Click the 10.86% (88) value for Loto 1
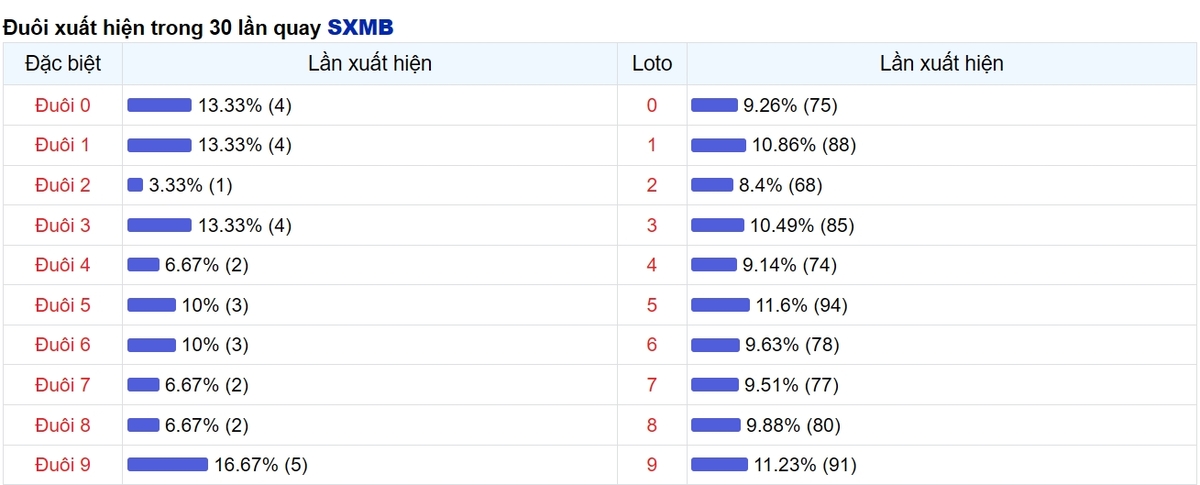 click(x=804, y=145)
